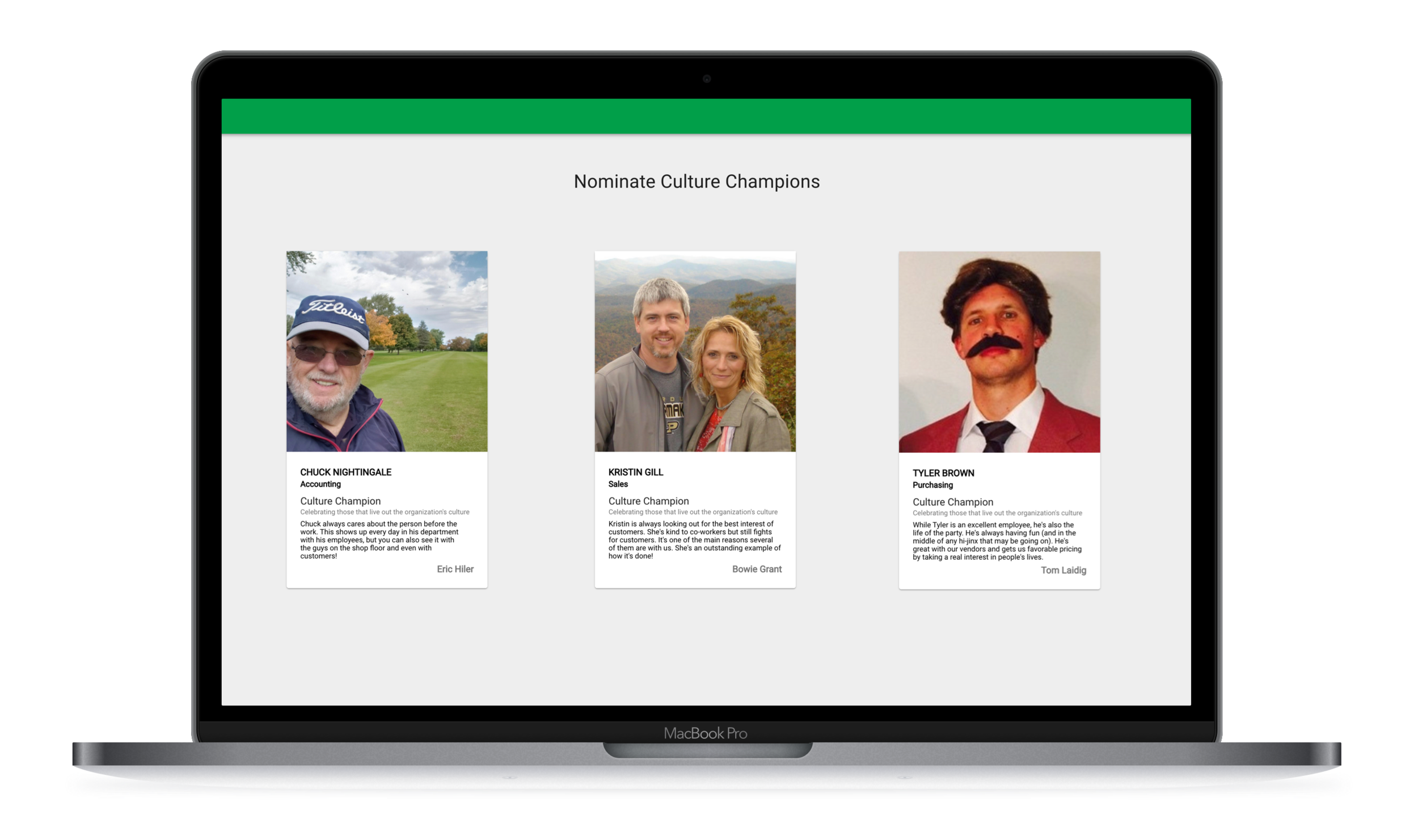Click the Accounting department label
Viewport: 1418px width, 840px height.
[320, 484]
